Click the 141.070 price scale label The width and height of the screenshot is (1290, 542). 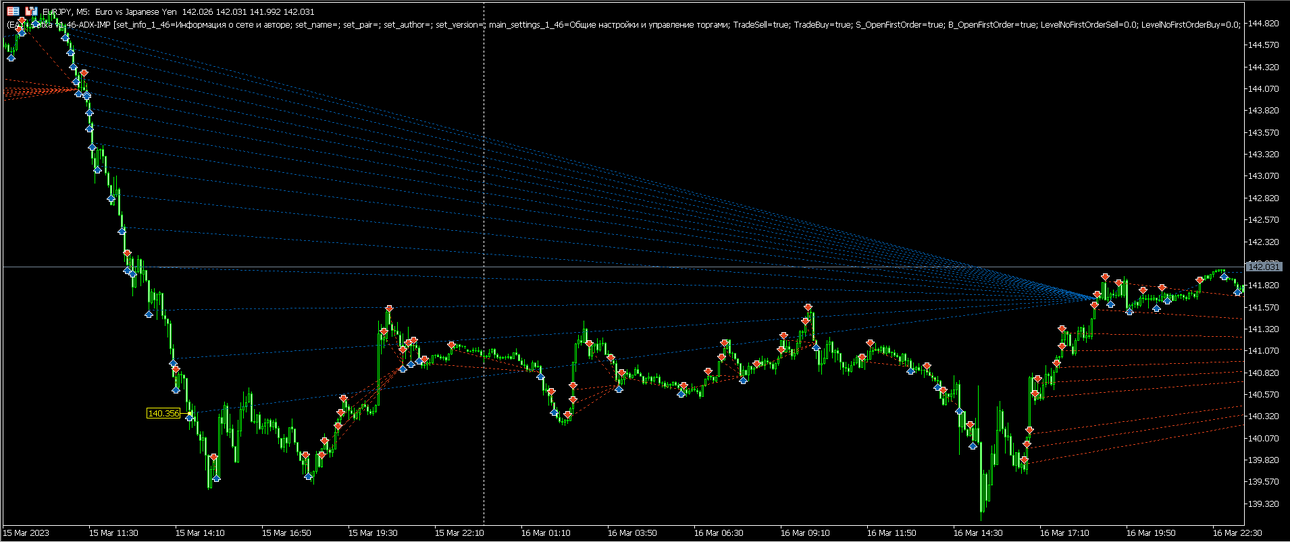[1264, 351]
